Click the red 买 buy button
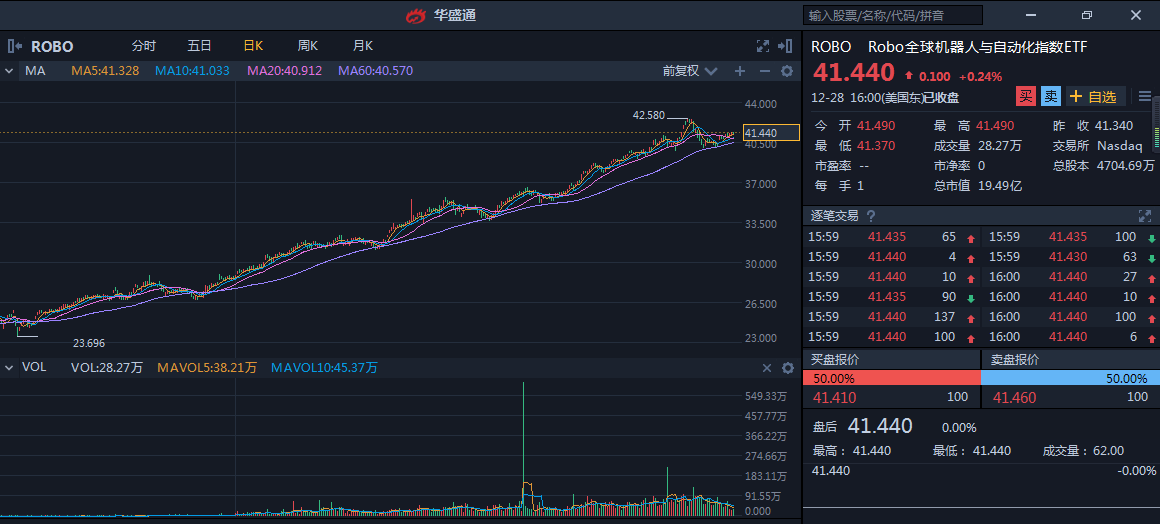The image size is (1160, 524). [1025, 97]
